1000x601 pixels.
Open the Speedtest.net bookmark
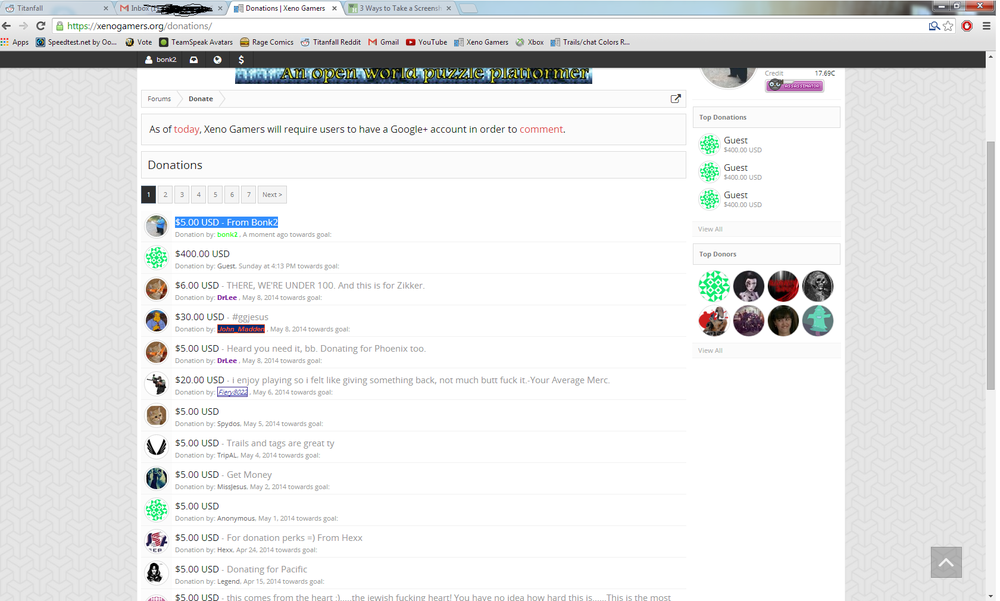click(77, 42)
